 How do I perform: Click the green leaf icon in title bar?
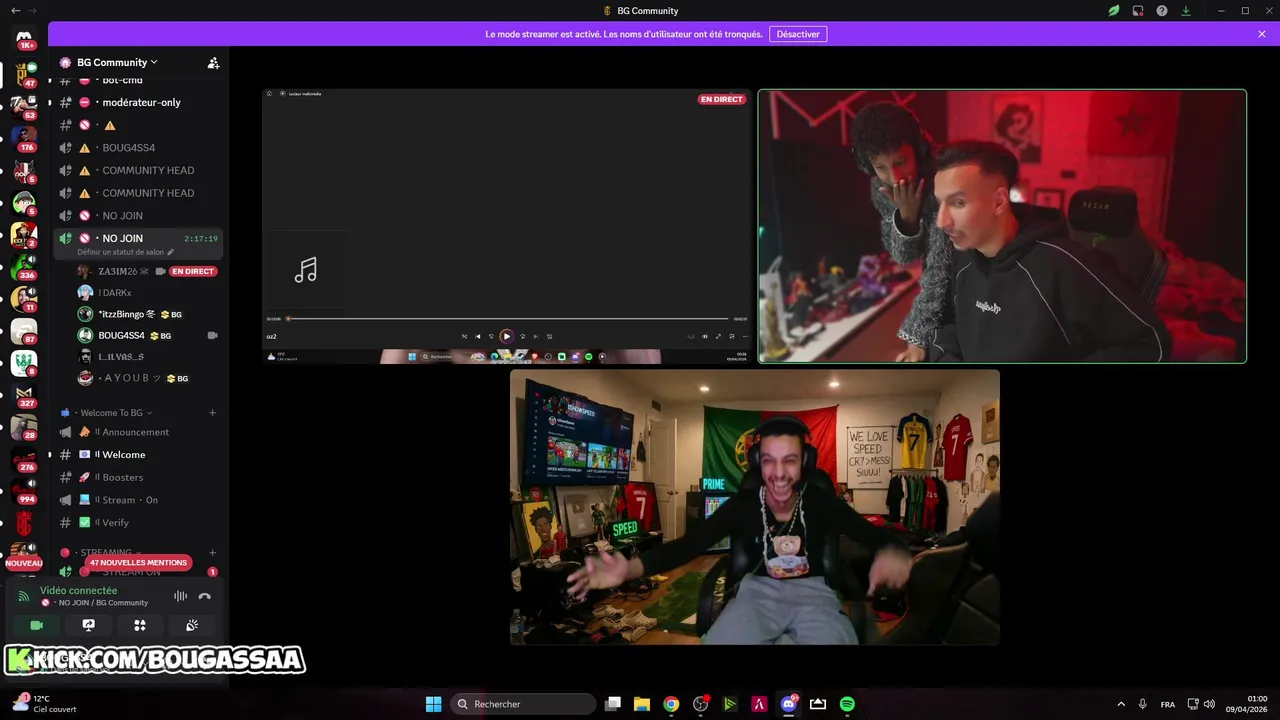[x=1114, y=11]
